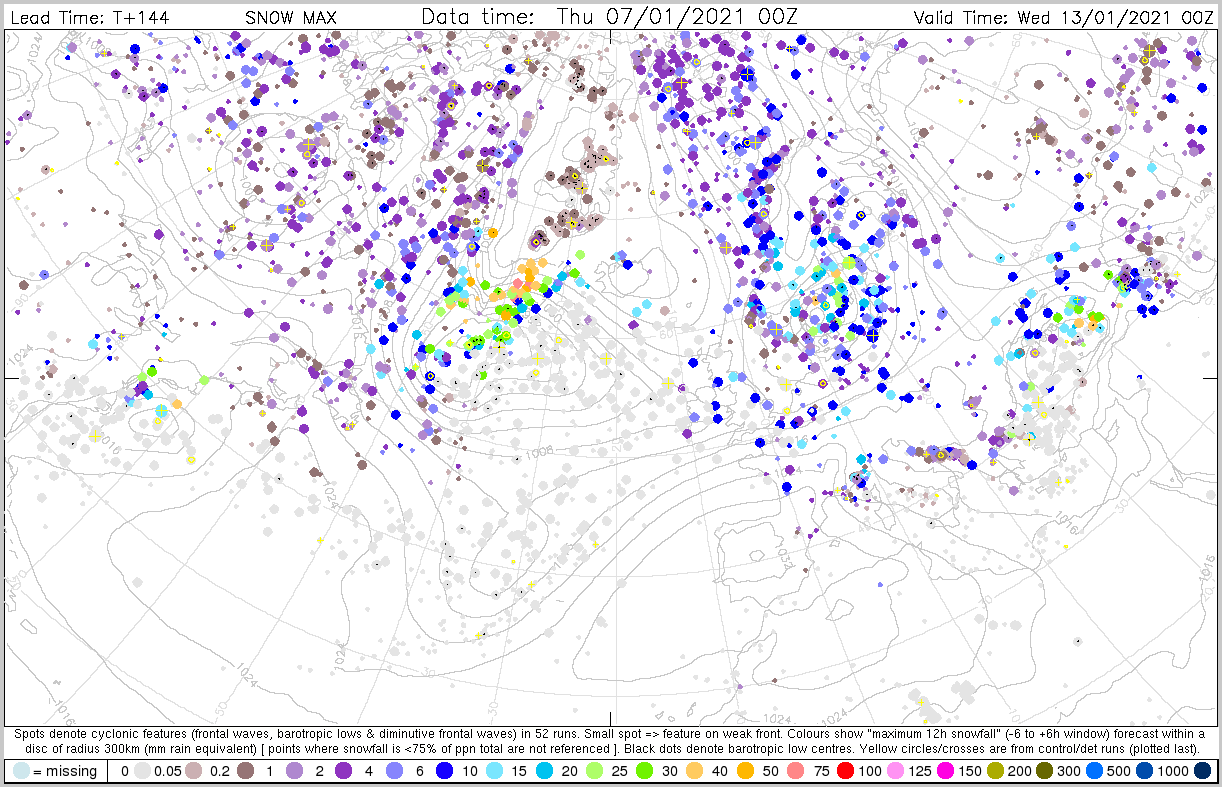Select the navy swatch after 1000
The width and height of the screenshot is (1222, 787).
pos(1202,771)
